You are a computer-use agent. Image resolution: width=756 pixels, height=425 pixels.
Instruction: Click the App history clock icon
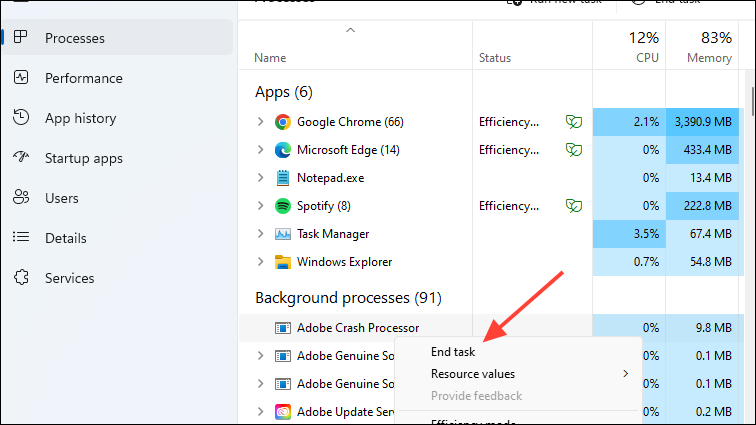(21, 117)
